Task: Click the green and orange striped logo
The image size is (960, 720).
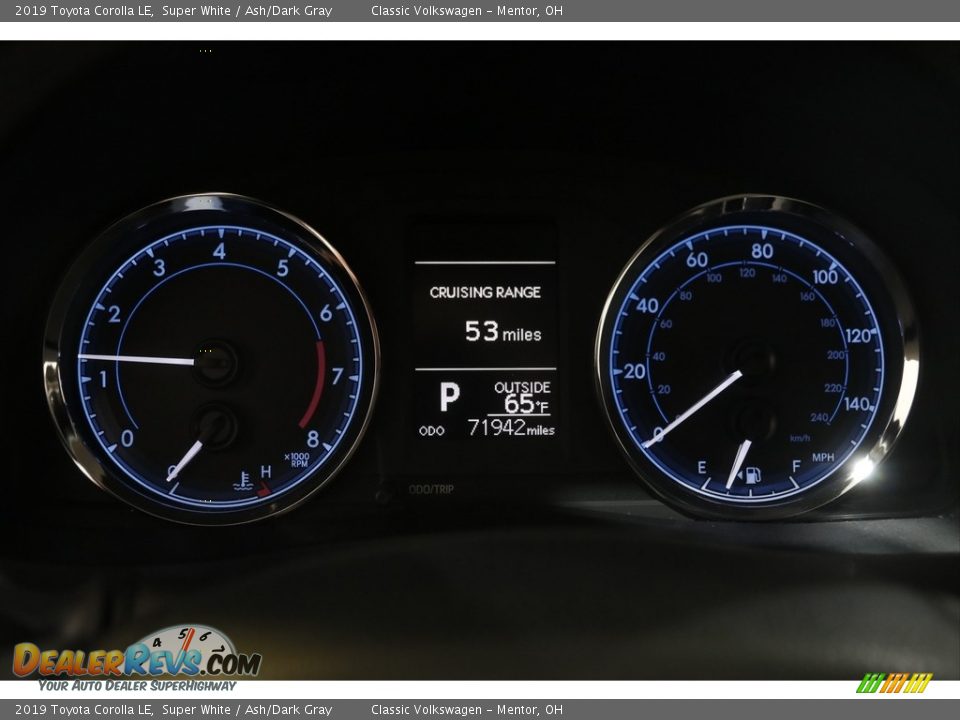Action: tap(894, 683)
